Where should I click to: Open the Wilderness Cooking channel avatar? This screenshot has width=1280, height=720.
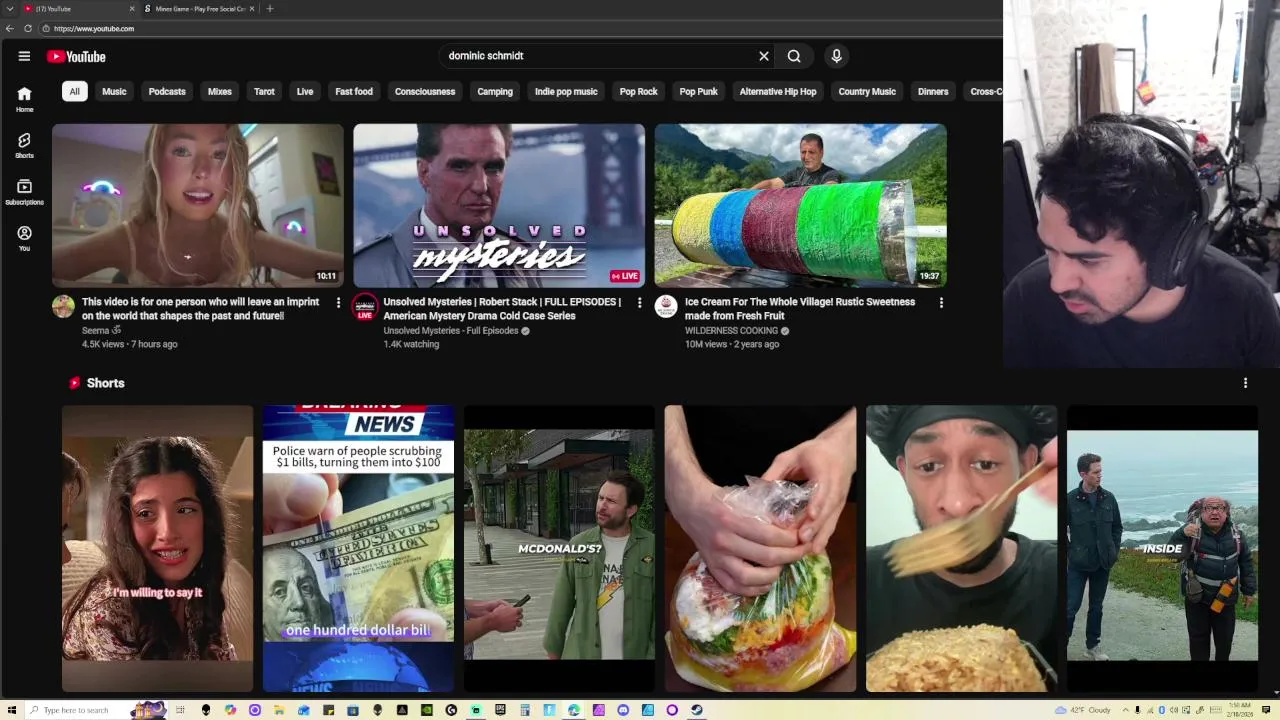point(666,307)
